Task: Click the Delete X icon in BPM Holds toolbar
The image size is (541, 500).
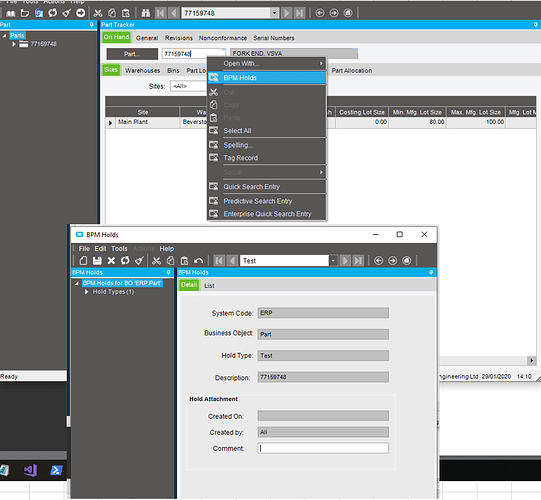Action: (x=111, y=261)
